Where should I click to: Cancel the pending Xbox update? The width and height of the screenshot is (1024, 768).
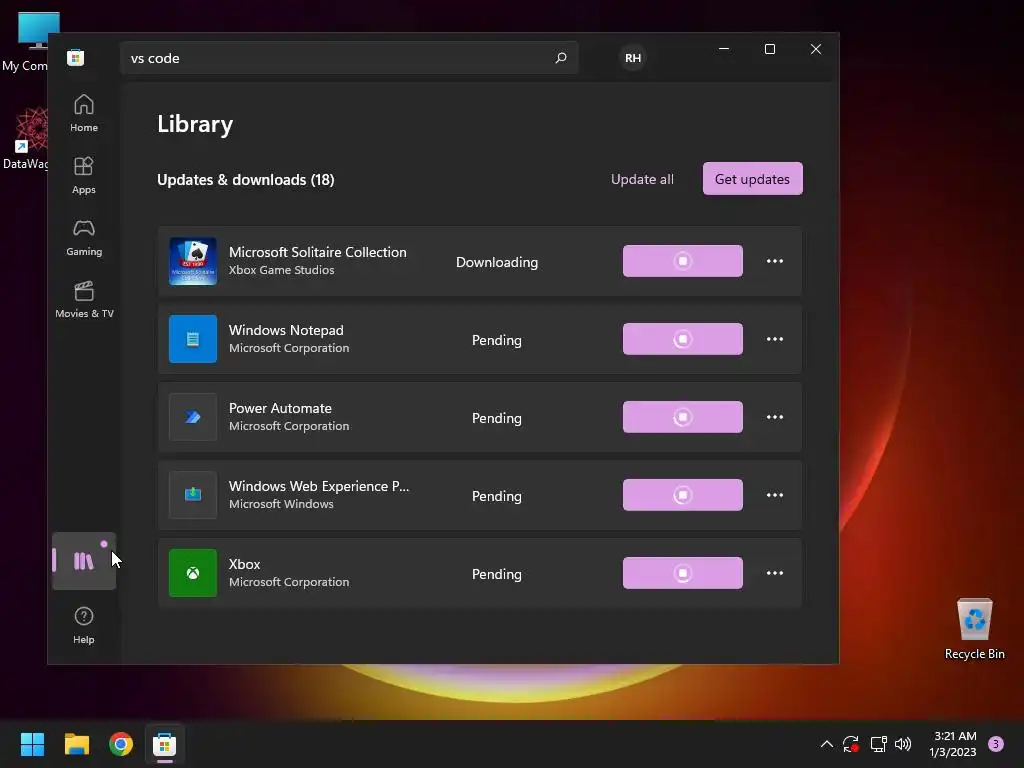(x=682, y=573)
